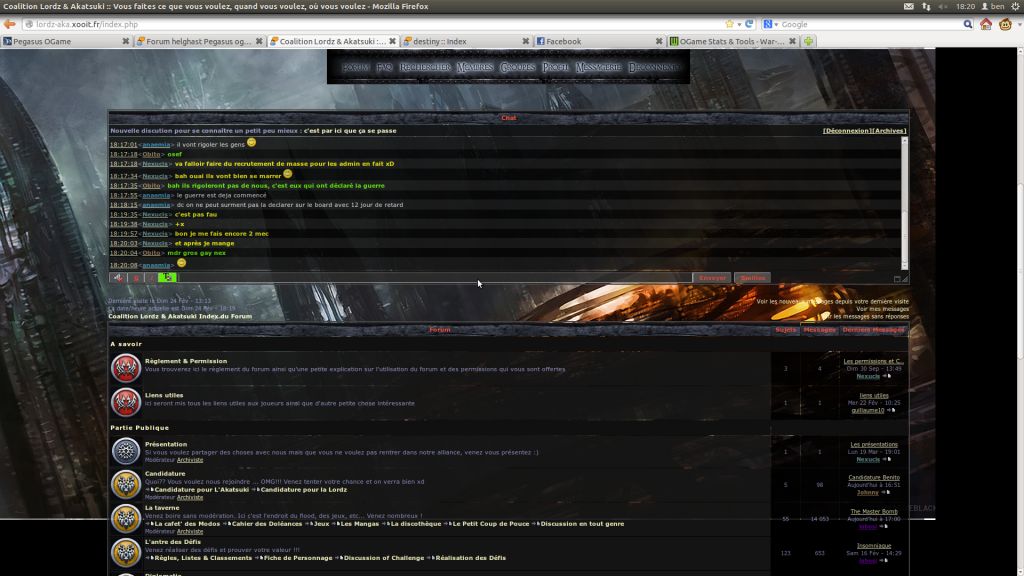Screen dimensions: 1024x576
Task: Click the La taverne forum icon
Action: (x=125, y=519)
